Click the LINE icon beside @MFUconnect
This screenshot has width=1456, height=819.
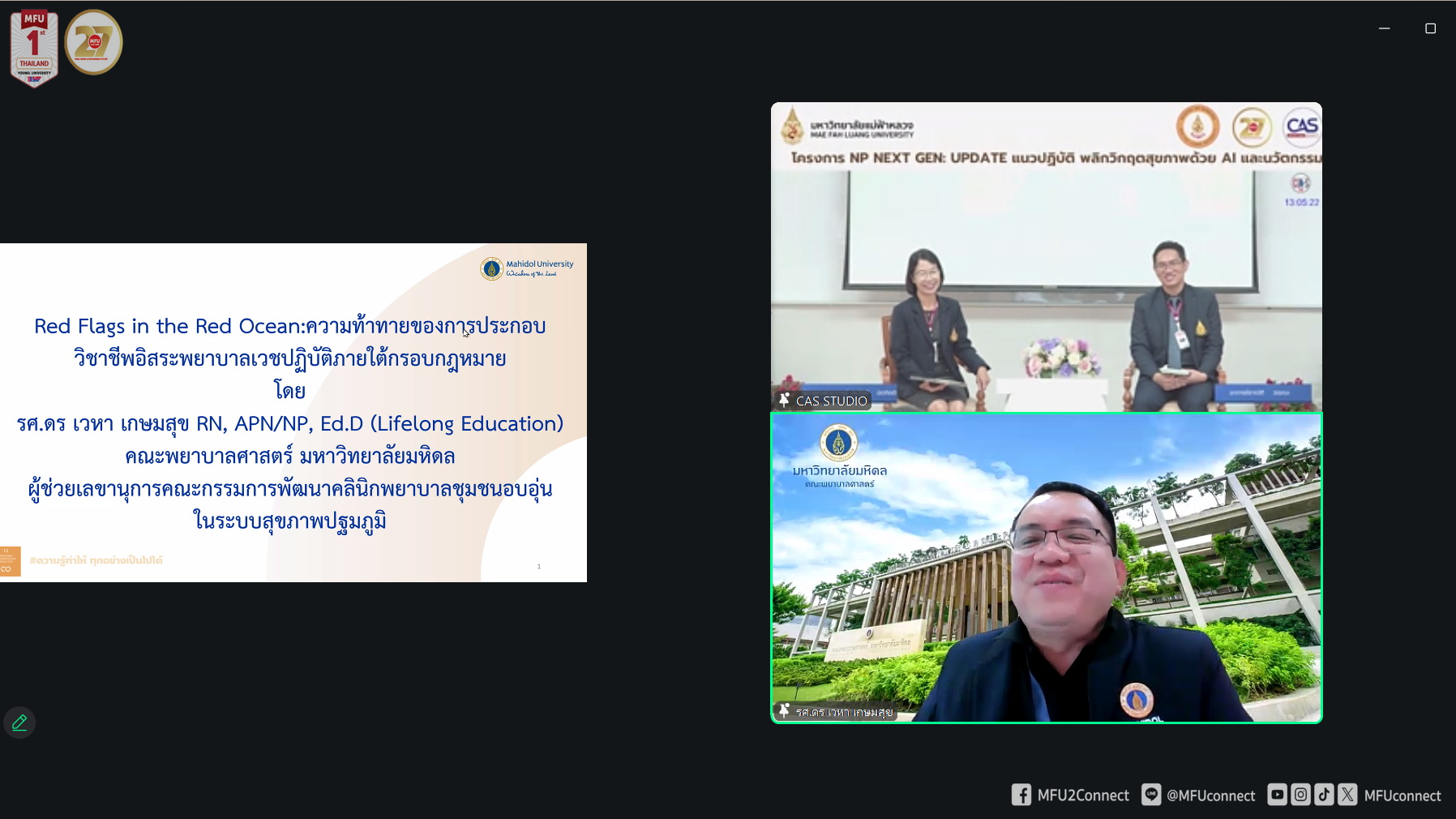click(x=1150, y=795)
